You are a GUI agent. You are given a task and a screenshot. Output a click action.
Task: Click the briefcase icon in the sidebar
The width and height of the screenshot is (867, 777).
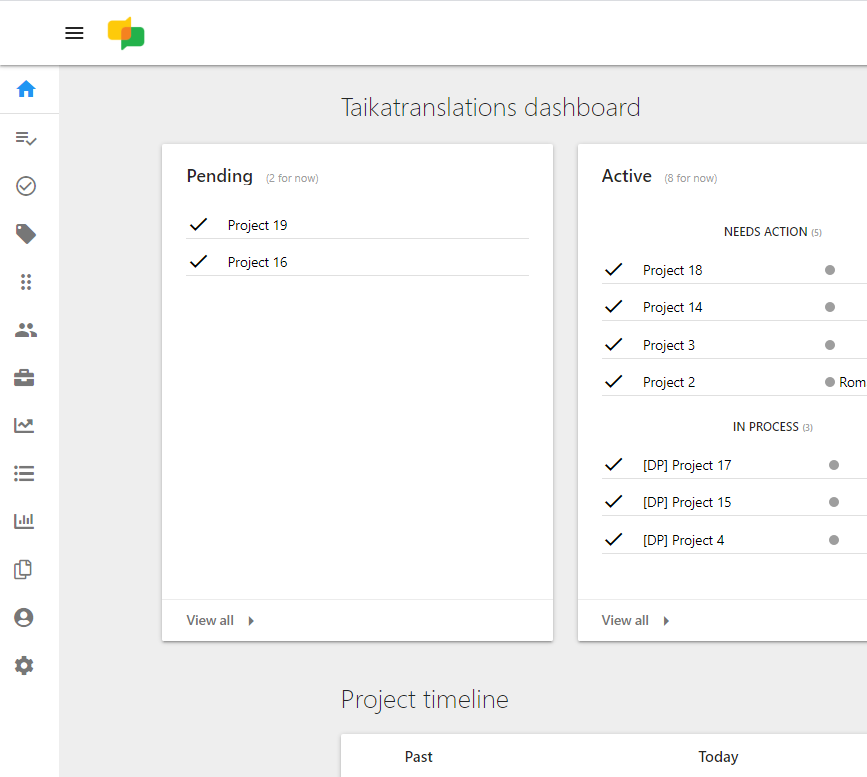[x=25, y=377]
